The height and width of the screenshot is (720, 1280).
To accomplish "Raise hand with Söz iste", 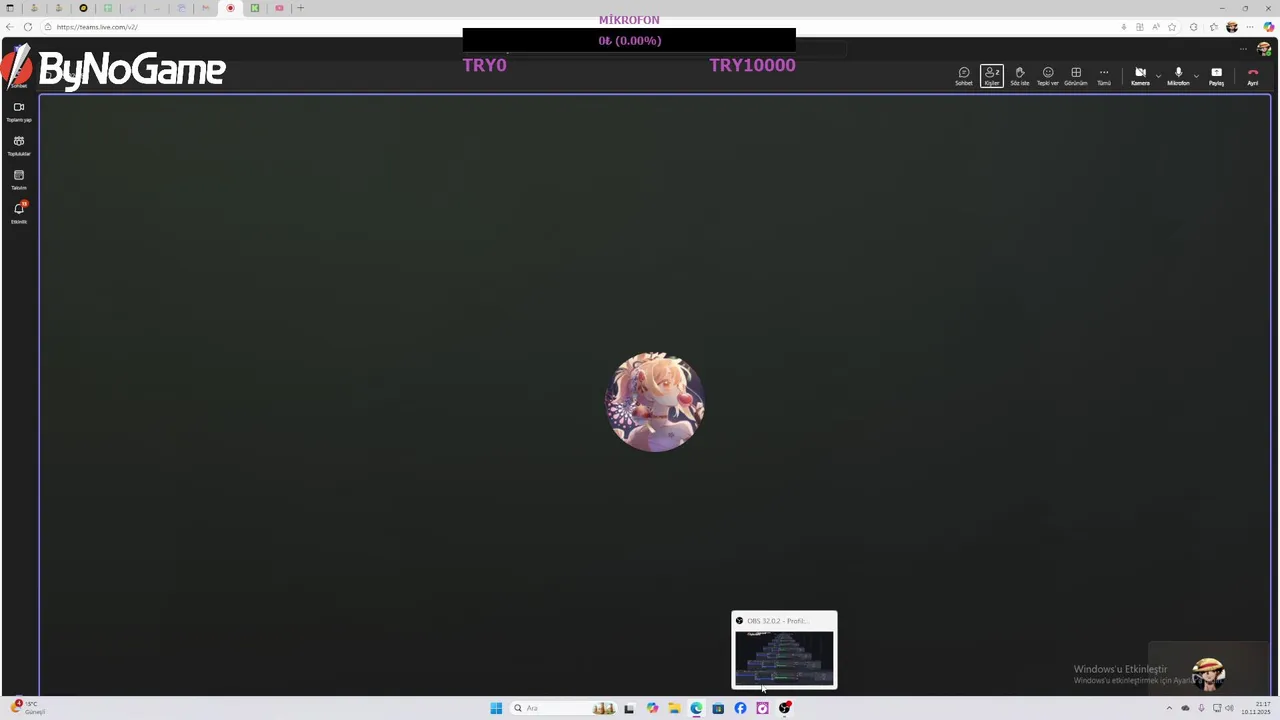I will tap(1019, 76).
